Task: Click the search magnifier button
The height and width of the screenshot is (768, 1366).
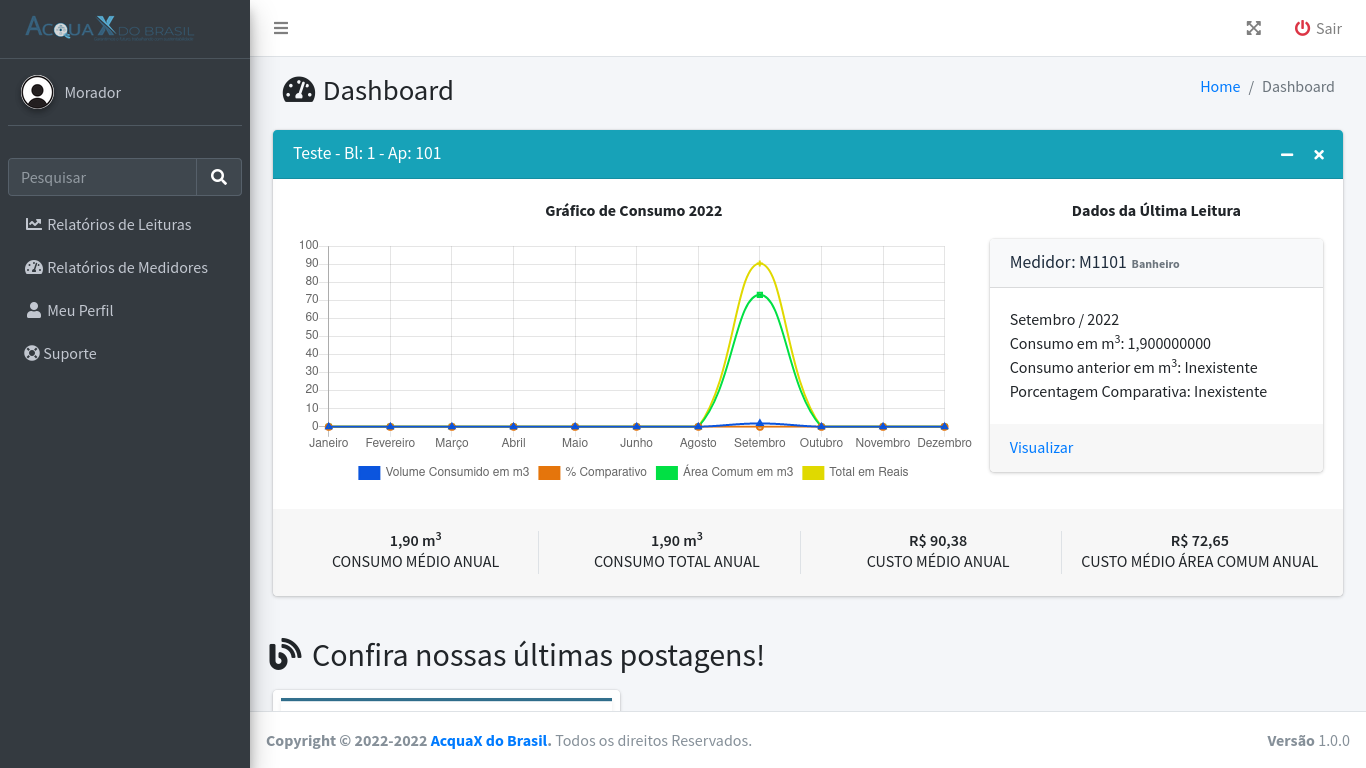Action: 219,177
